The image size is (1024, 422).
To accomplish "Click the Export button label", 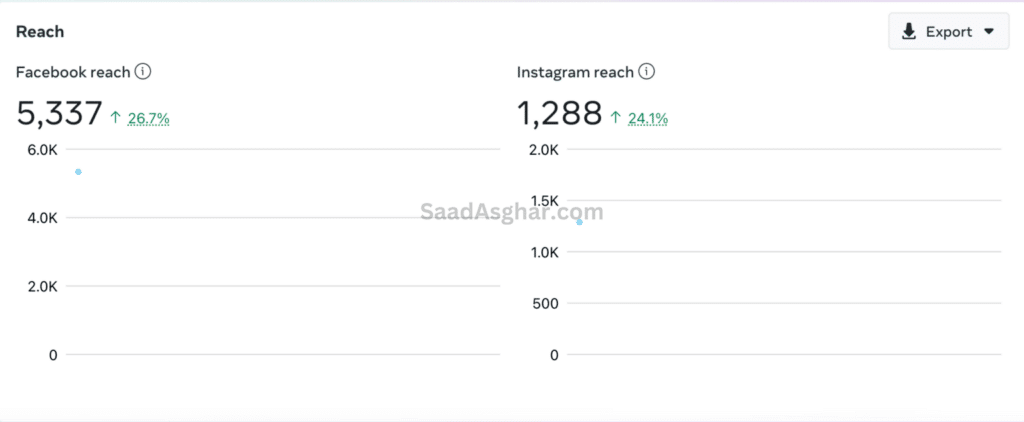I will click(949, 32).
